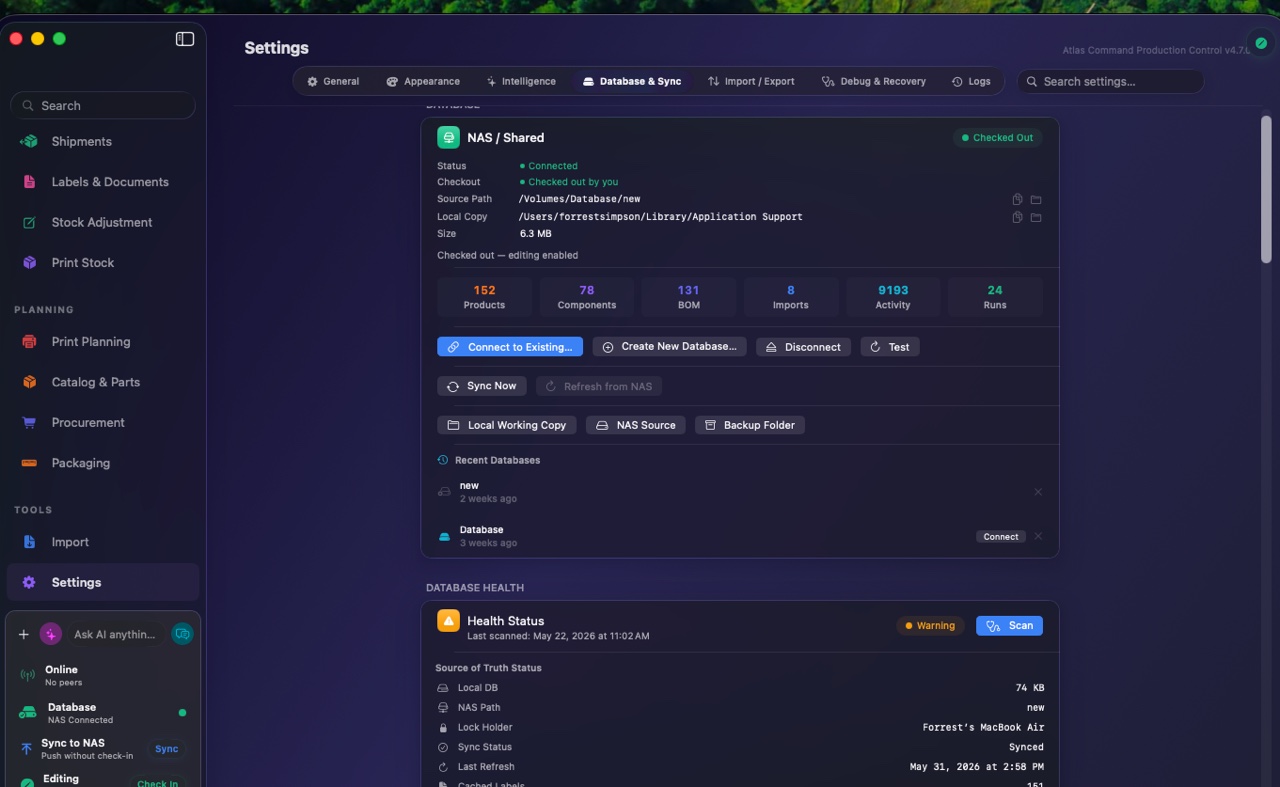
Task: Switch to the General tab
Action: [x=333, y=81]
